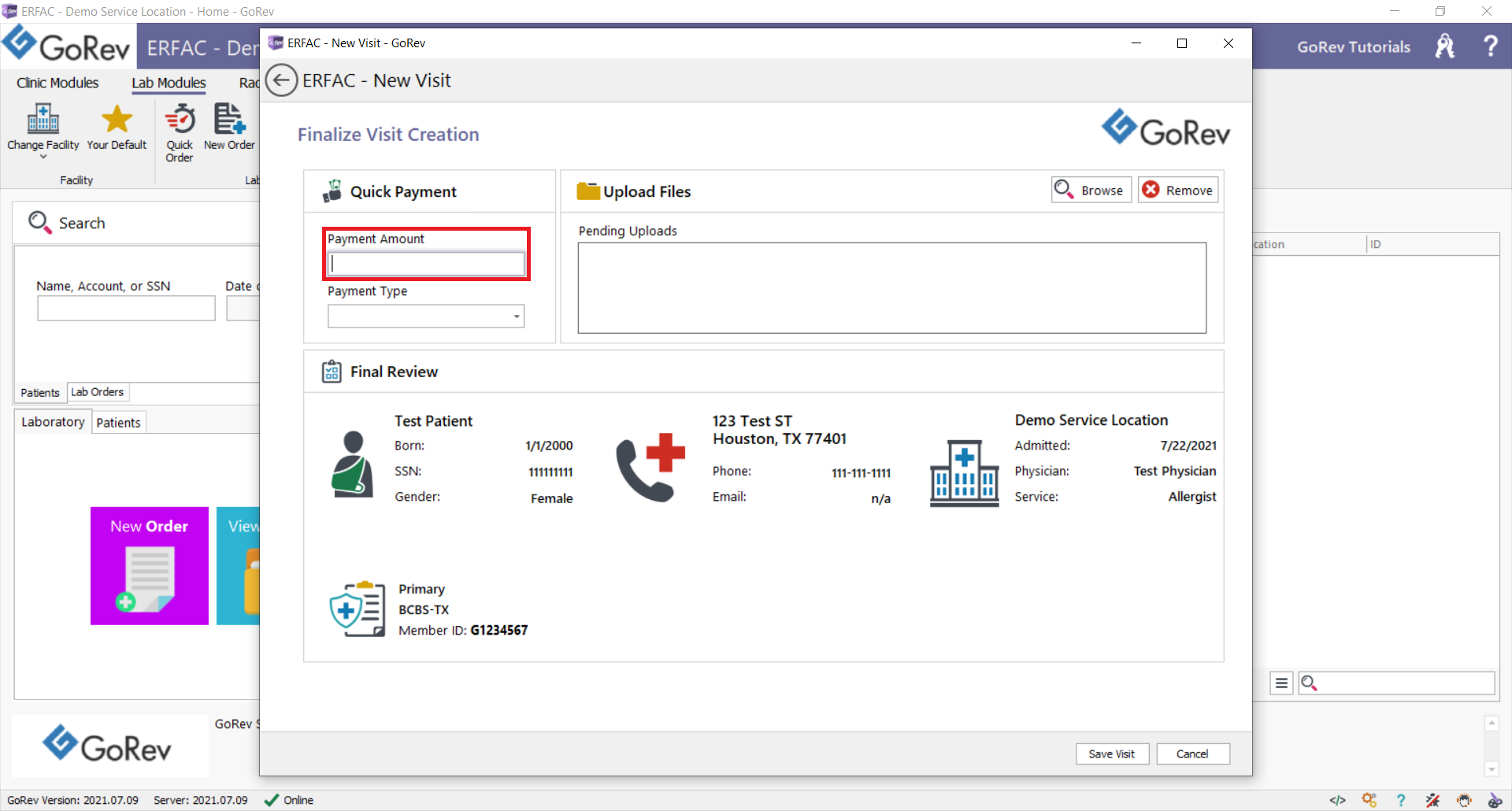This screenshot has width=1512, height=811.
Task: Click the GoRev Tutorials person icon
Action: point(1445,46)
